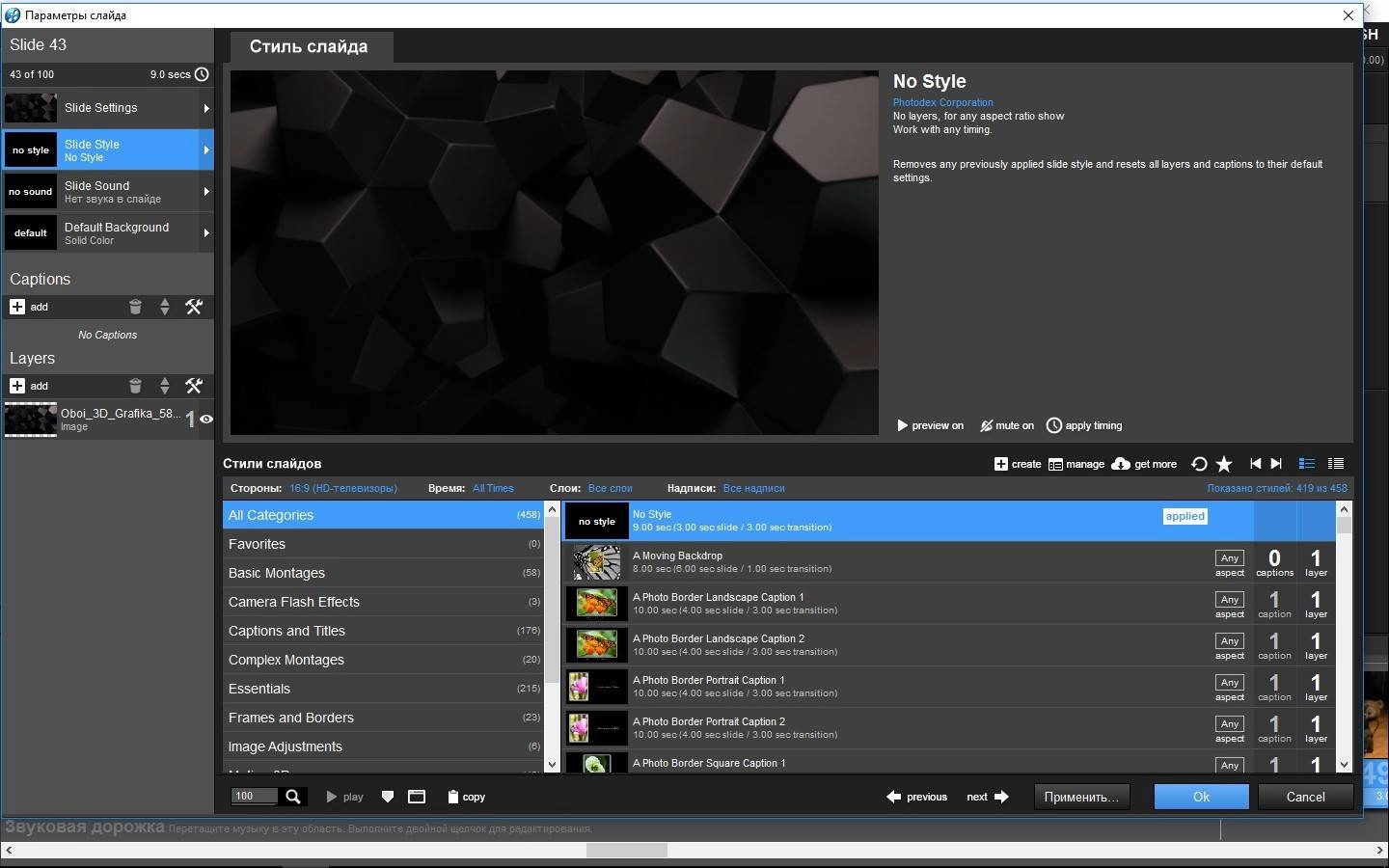1389x868 pixels.
Task: Click styles list scrollbar down arrow
Action: [1345, 764]
